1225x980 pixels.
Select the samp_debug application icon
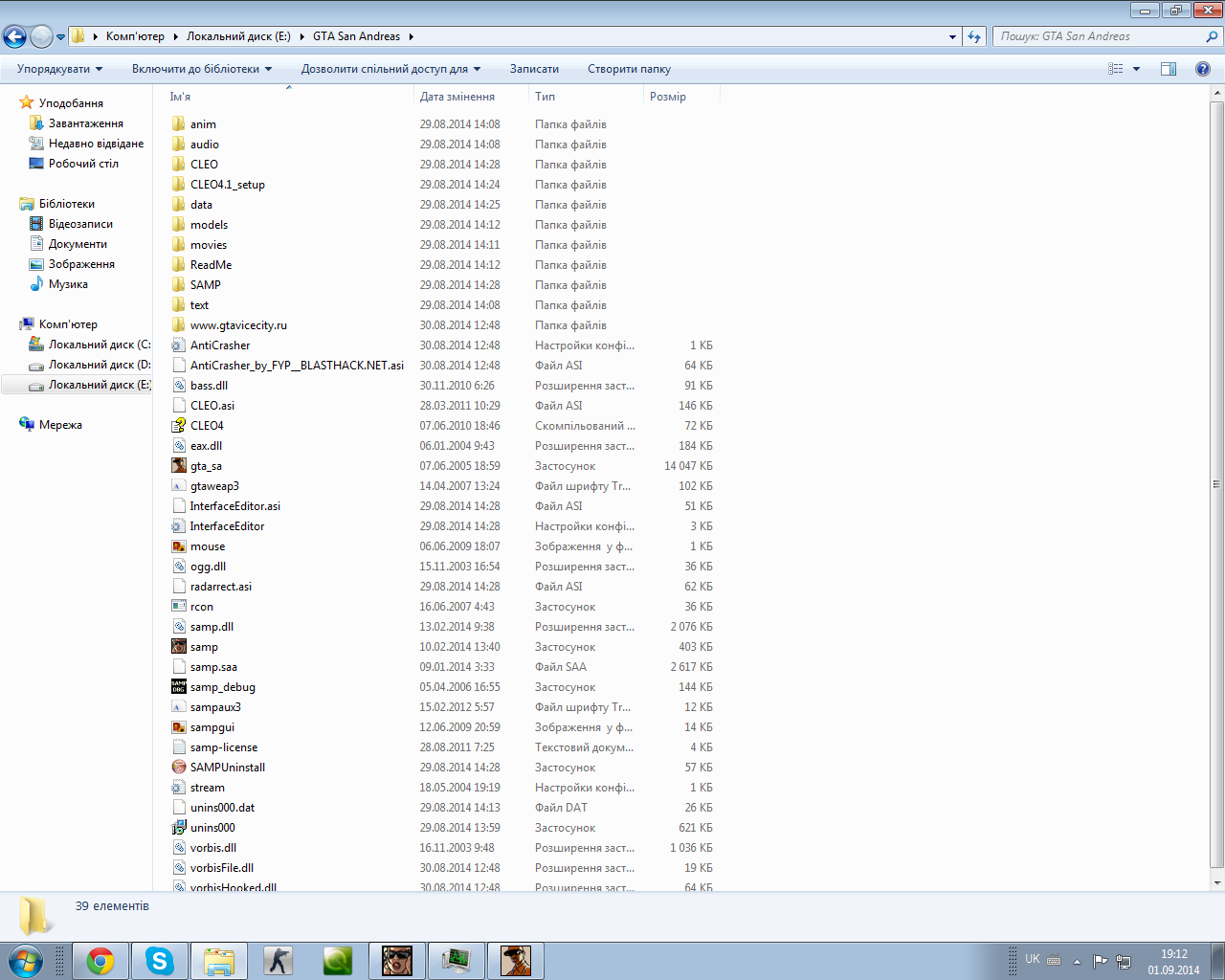click(179, 687)
